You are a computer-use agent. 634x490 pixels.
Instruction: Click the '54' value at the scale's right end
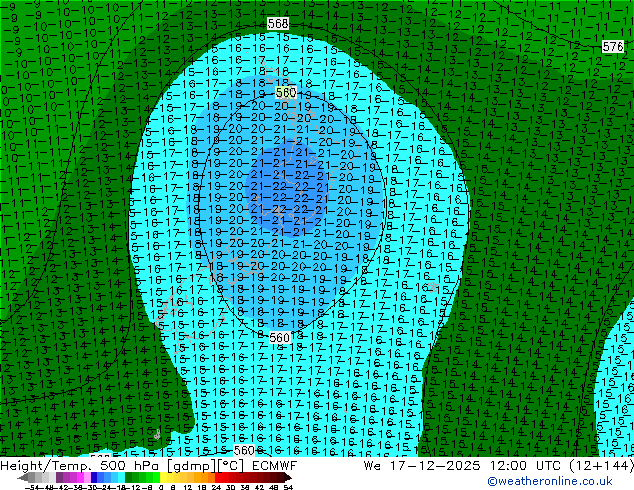pos(288,487)
